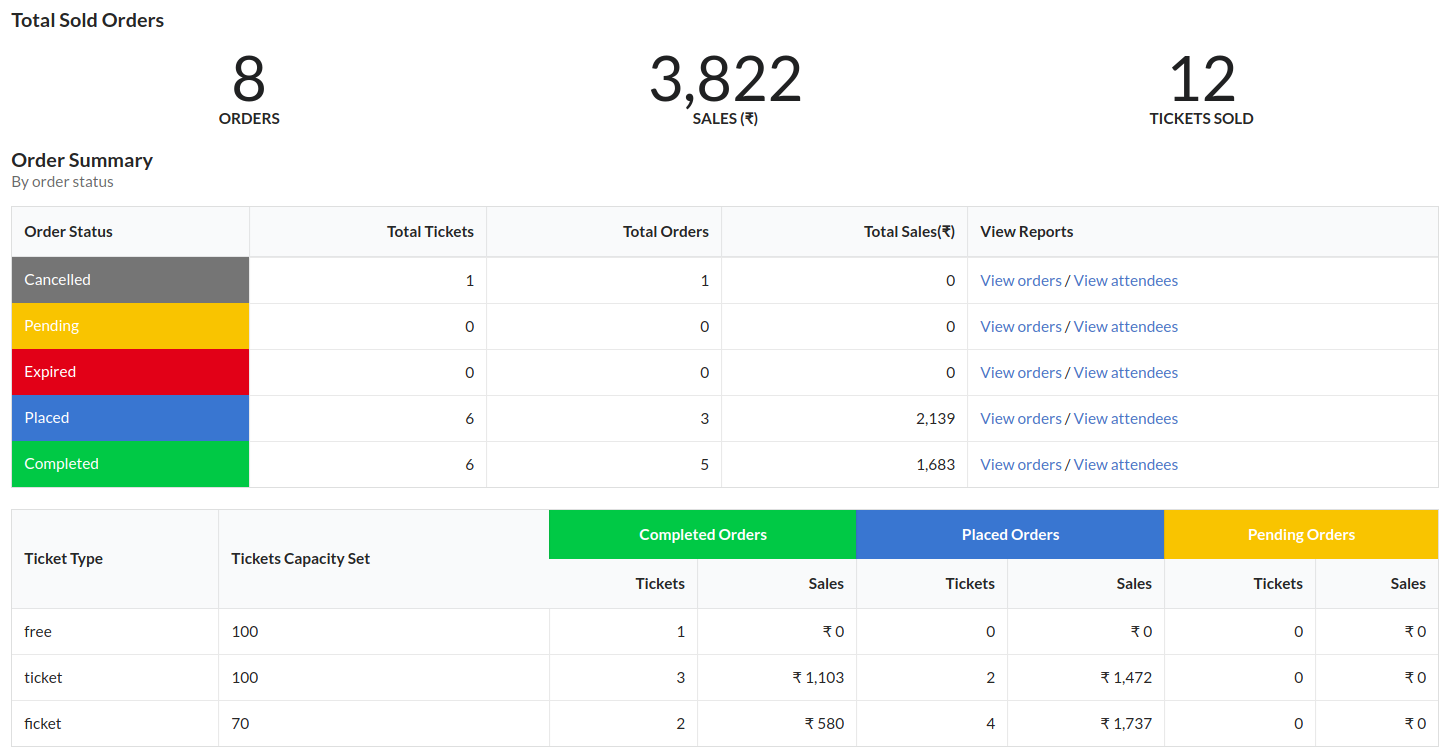
Task: Click the 2,139 Placed total sales value
Action: click(x=935, y=419)
